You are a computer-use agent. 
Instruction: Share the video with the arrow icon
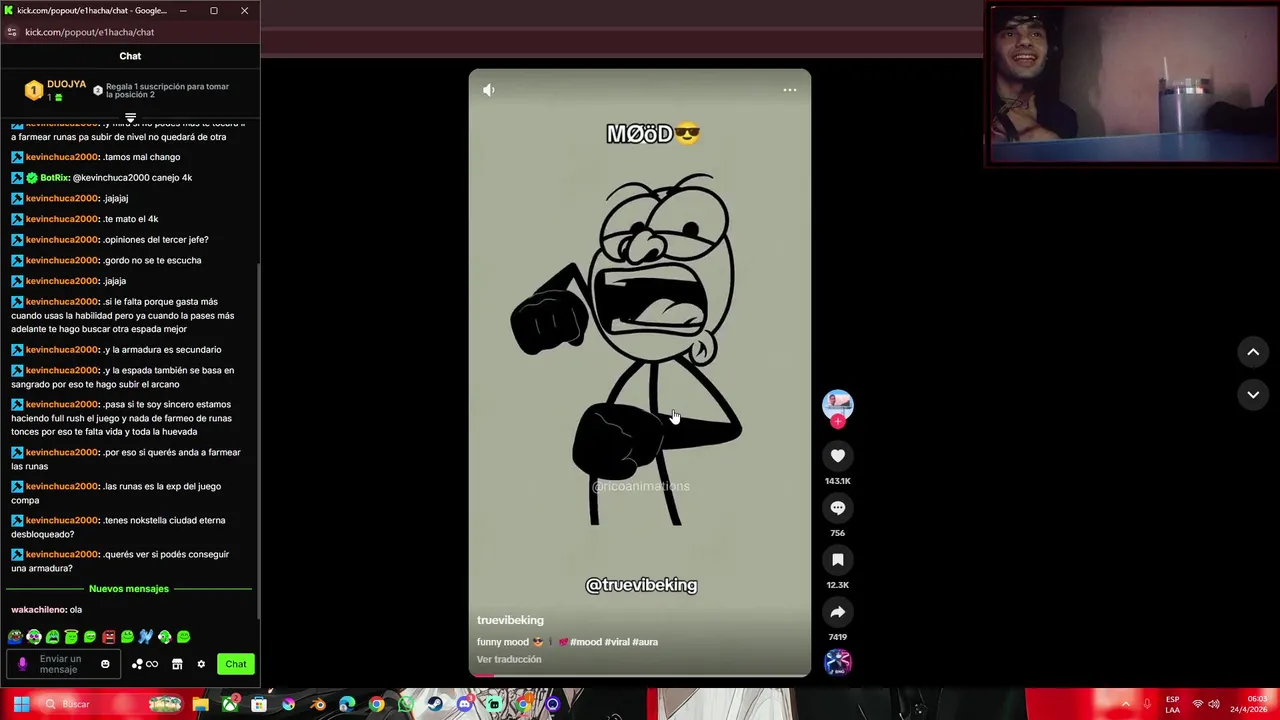(x=838, y=612)
